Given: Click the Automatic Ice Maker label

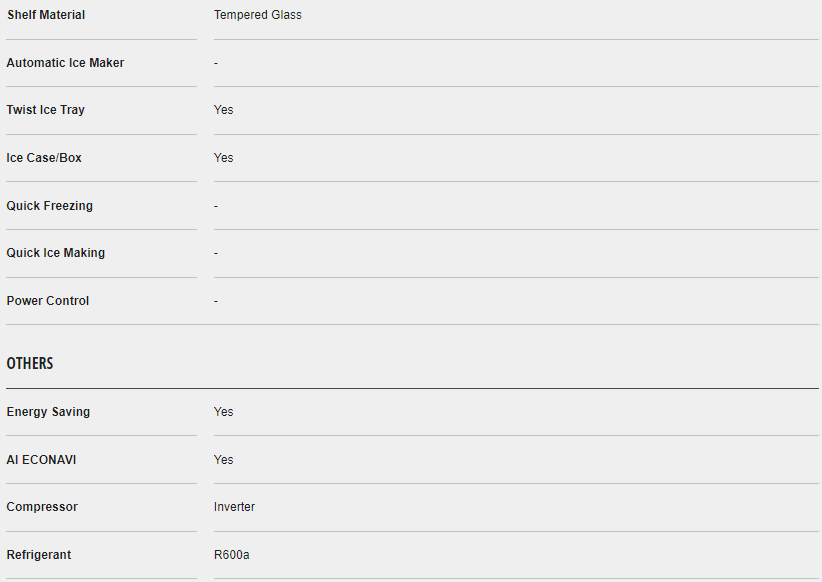Looking at the screenshot, I should [65, 63].
